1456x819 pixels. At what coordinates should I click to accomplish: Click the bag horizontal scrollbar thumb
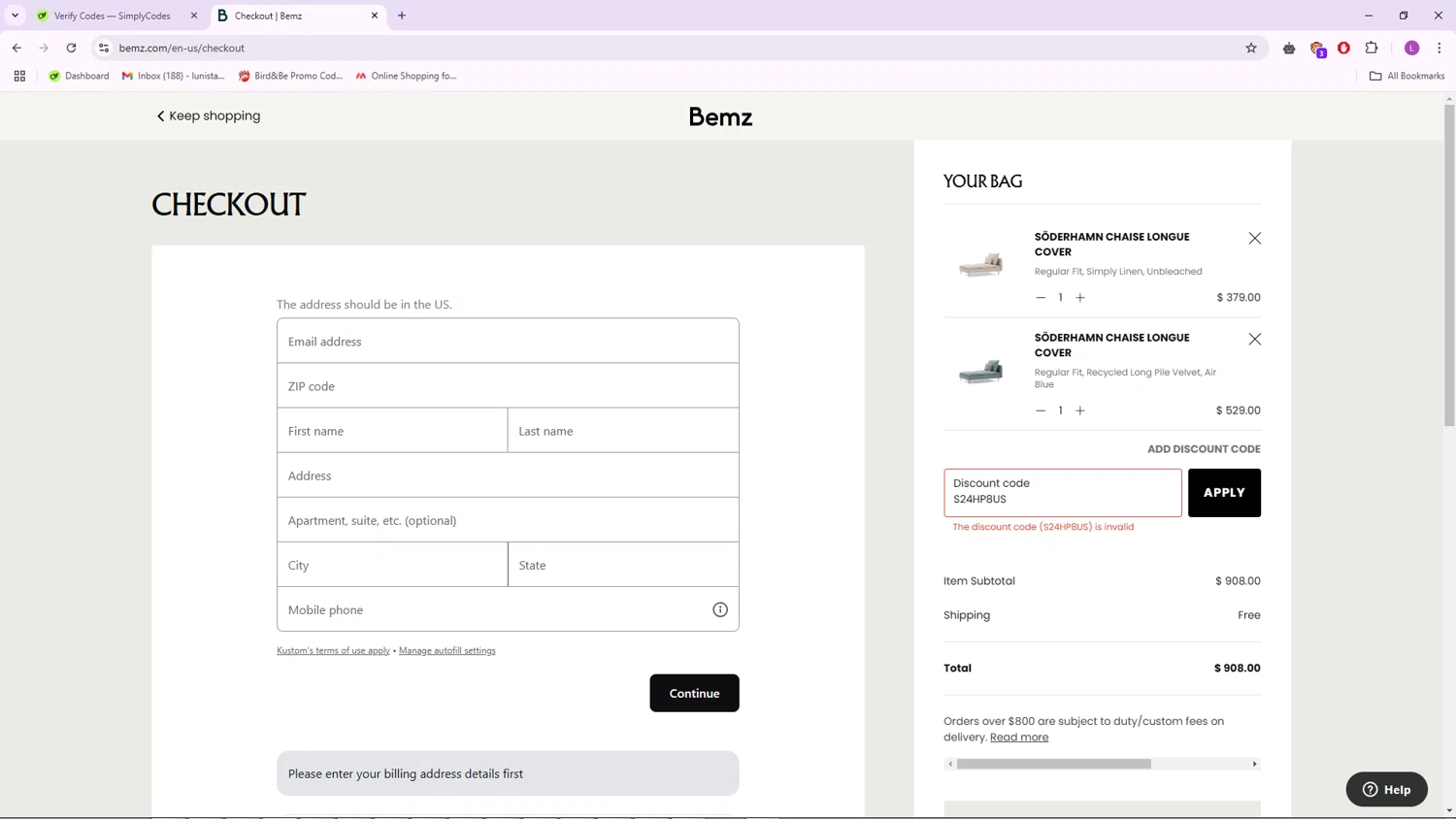(x=1054, y=764)
